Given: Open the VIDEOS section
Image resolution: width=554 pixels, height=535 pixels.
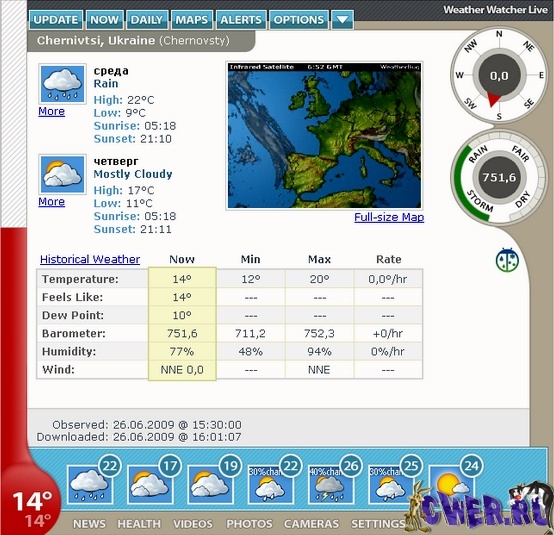Looking at the screenshot, I should tap(193, 524).
